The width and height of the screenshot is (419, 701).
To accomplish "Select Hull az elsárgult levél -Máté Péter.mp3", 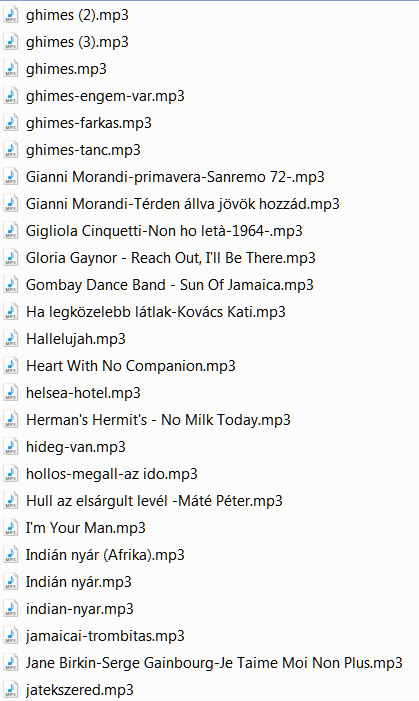I will (x=154, y=501).
